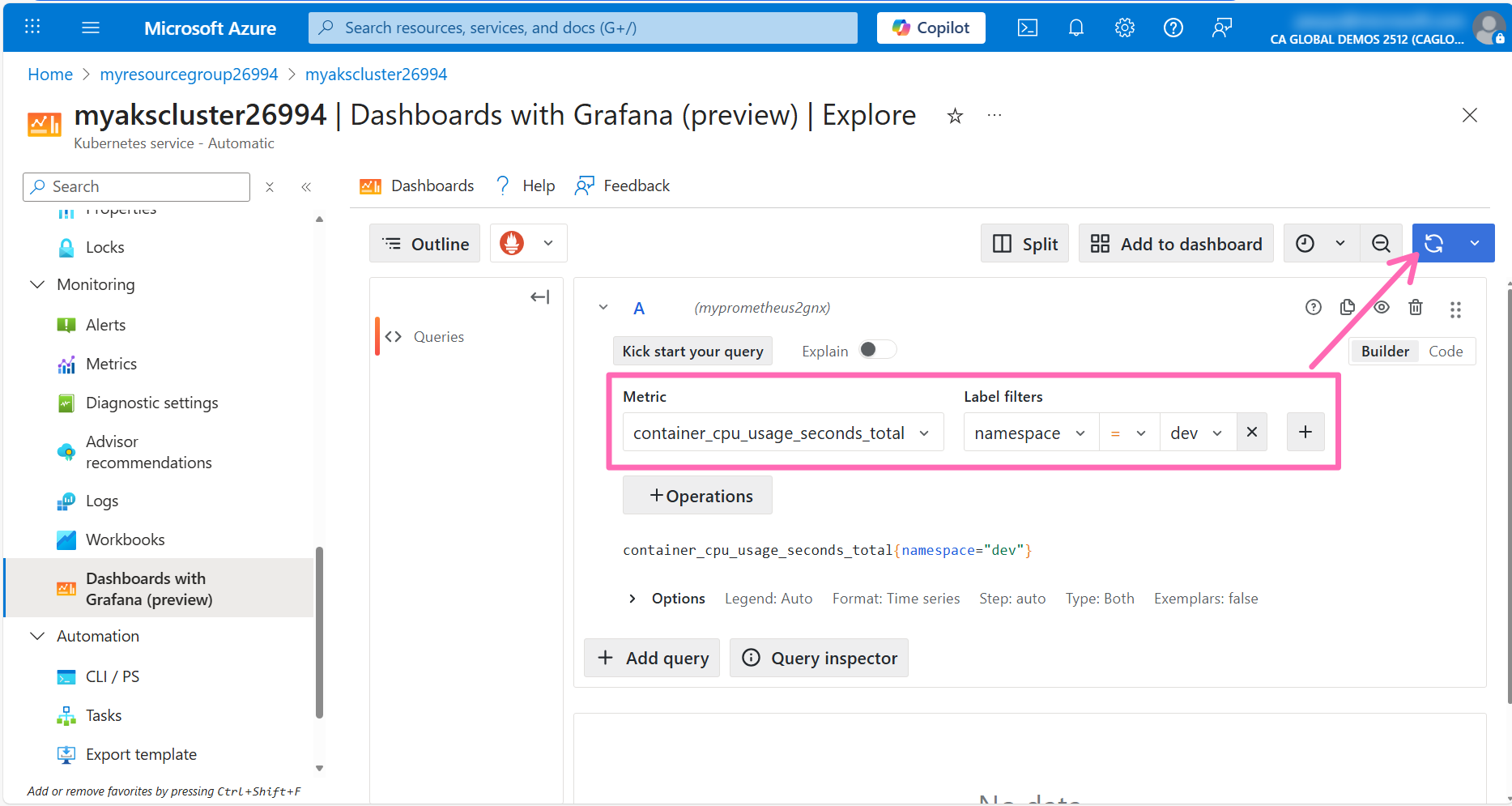Click the zoom out time range icon
Image resolution: width=1512 pixels, height=806 pixels.
tap(1381, 244)
